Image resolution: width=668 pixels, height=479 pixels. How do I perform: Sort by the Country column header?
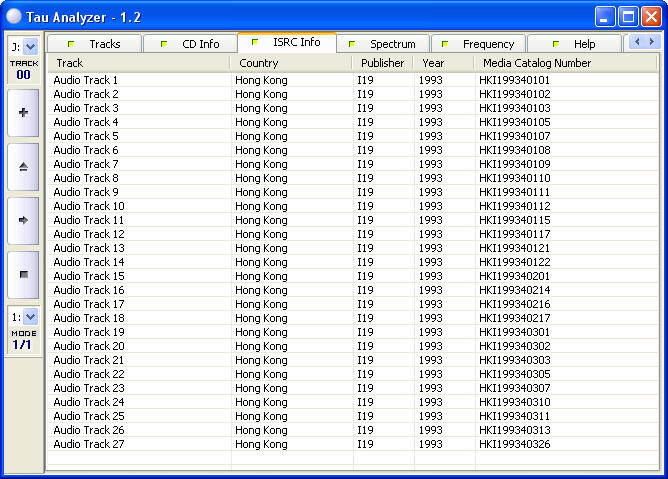[x=292, y=63]
